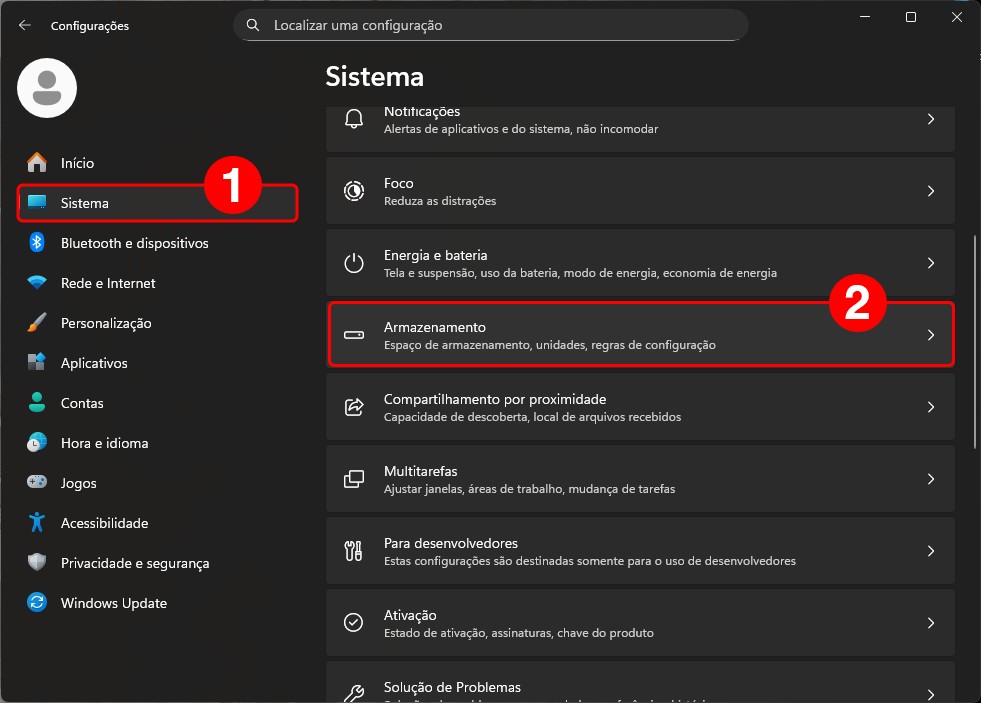
Task: Expand Armazenamento using its chevron arrow
Action: pyautogui.click(x=930, y=335)
